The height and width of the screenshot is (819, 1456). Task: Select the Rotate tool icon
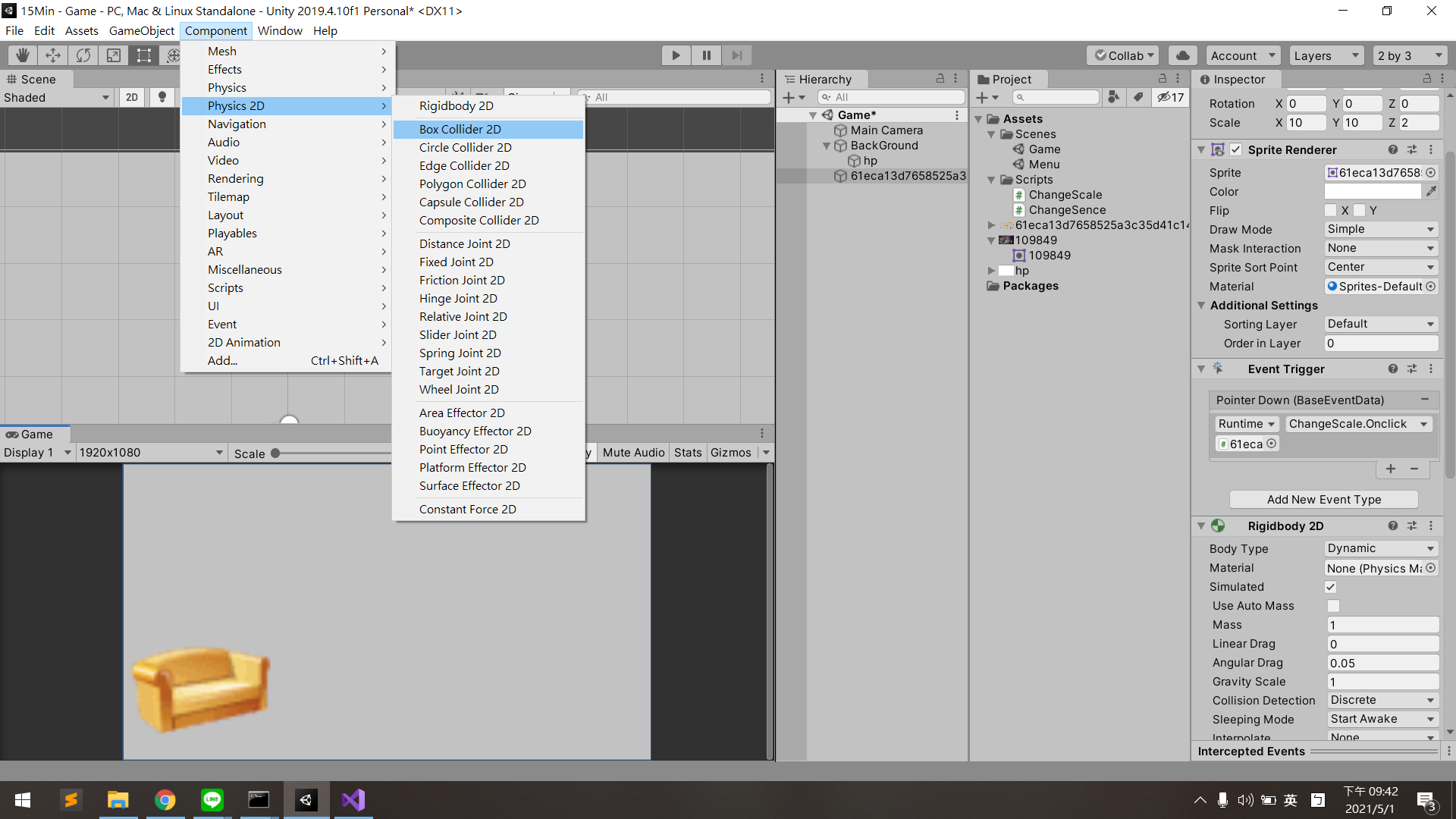(x=83, y=55)
